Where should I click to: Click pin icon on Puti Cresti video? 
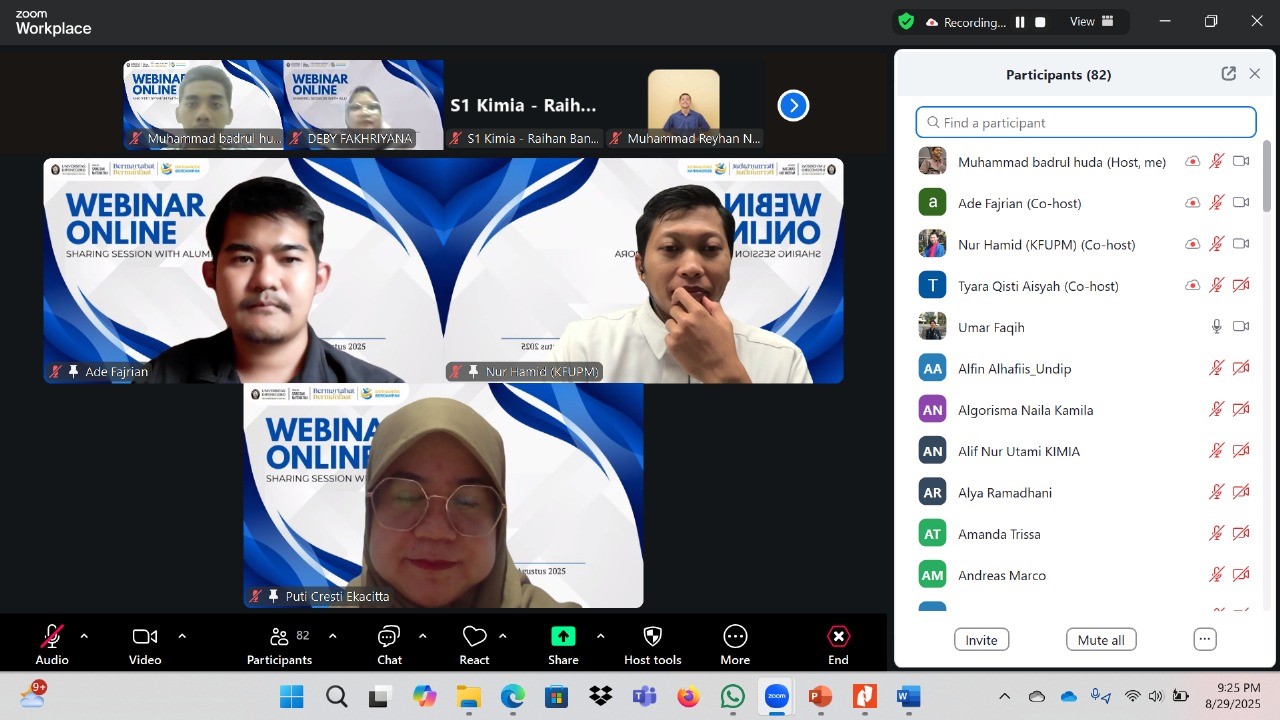coord(273,596)
